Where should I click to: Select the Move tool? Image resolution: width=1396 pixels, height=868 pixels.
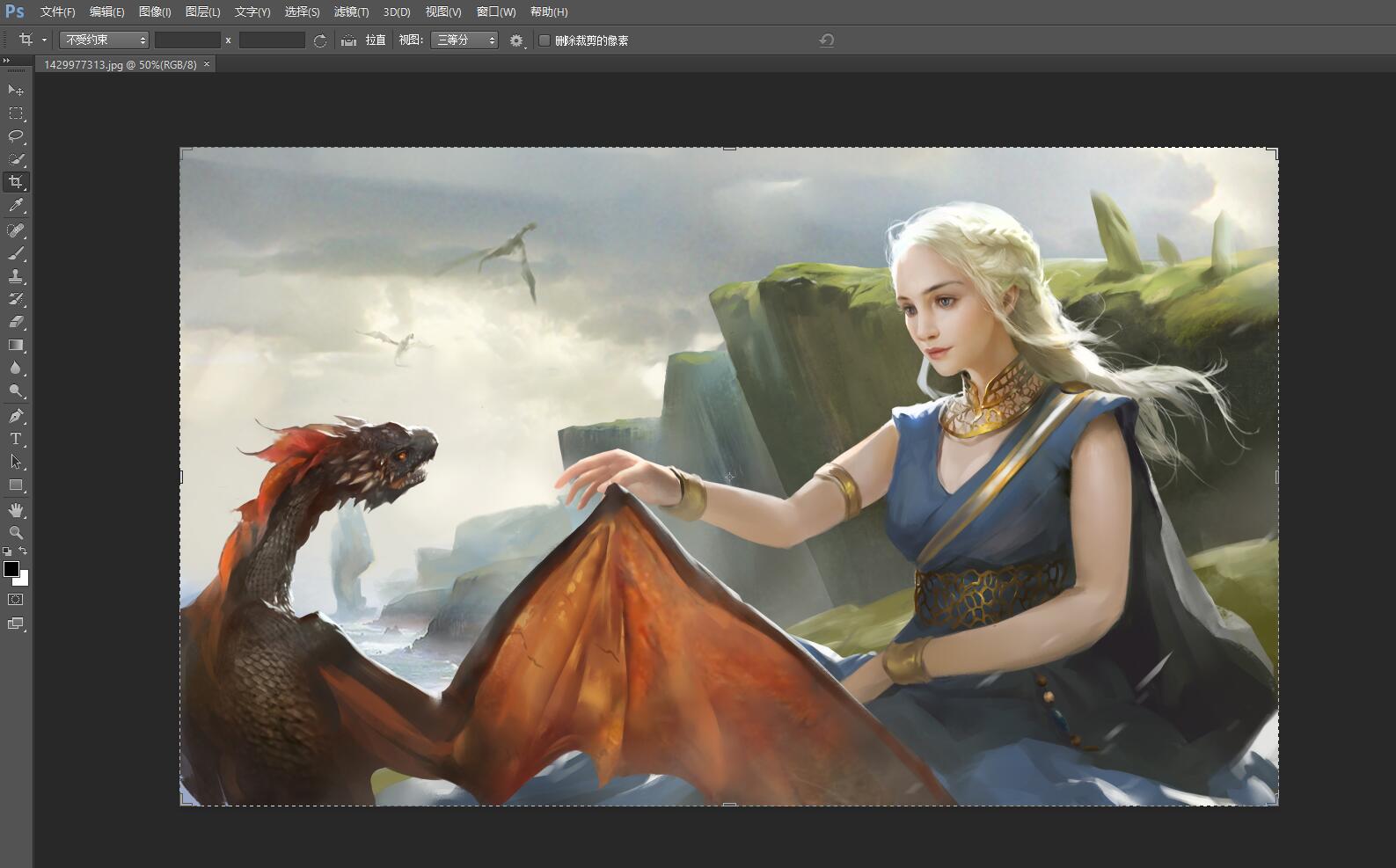pos(16,91)
